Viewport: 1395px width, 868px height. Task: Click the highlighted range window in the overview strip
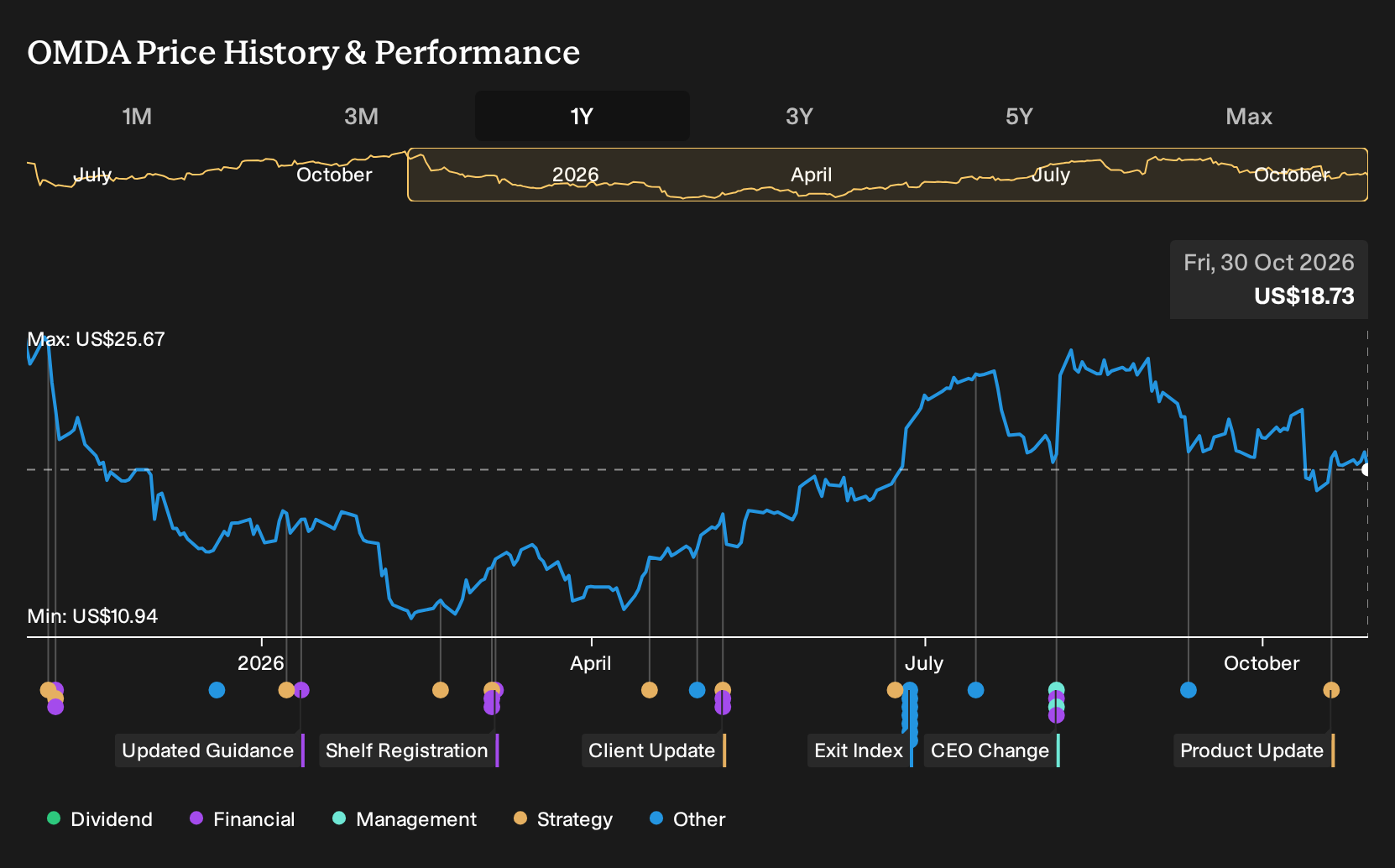pos(888,175)
